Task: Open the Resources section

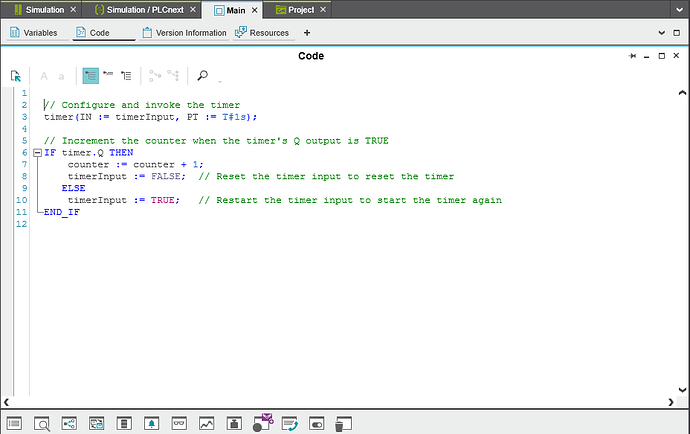Action: point(262,33)
